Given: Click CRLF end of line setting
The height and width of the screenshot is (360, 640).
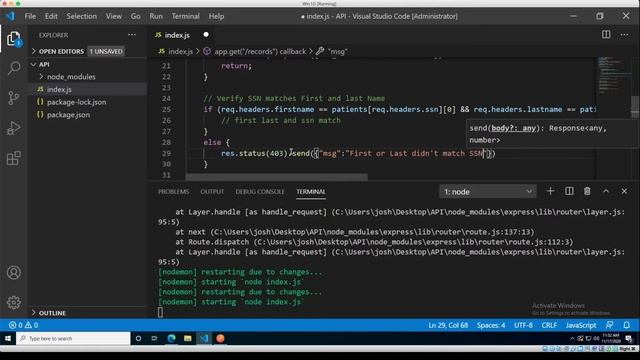Looking at the screenshot, I should [x=549, y=325].
